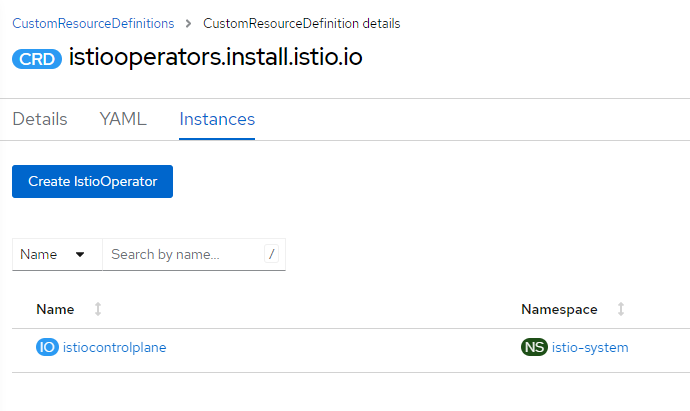Click the Create IstioOperator button
The width and height of the screenshot is (690, 411).
(92, 181)
